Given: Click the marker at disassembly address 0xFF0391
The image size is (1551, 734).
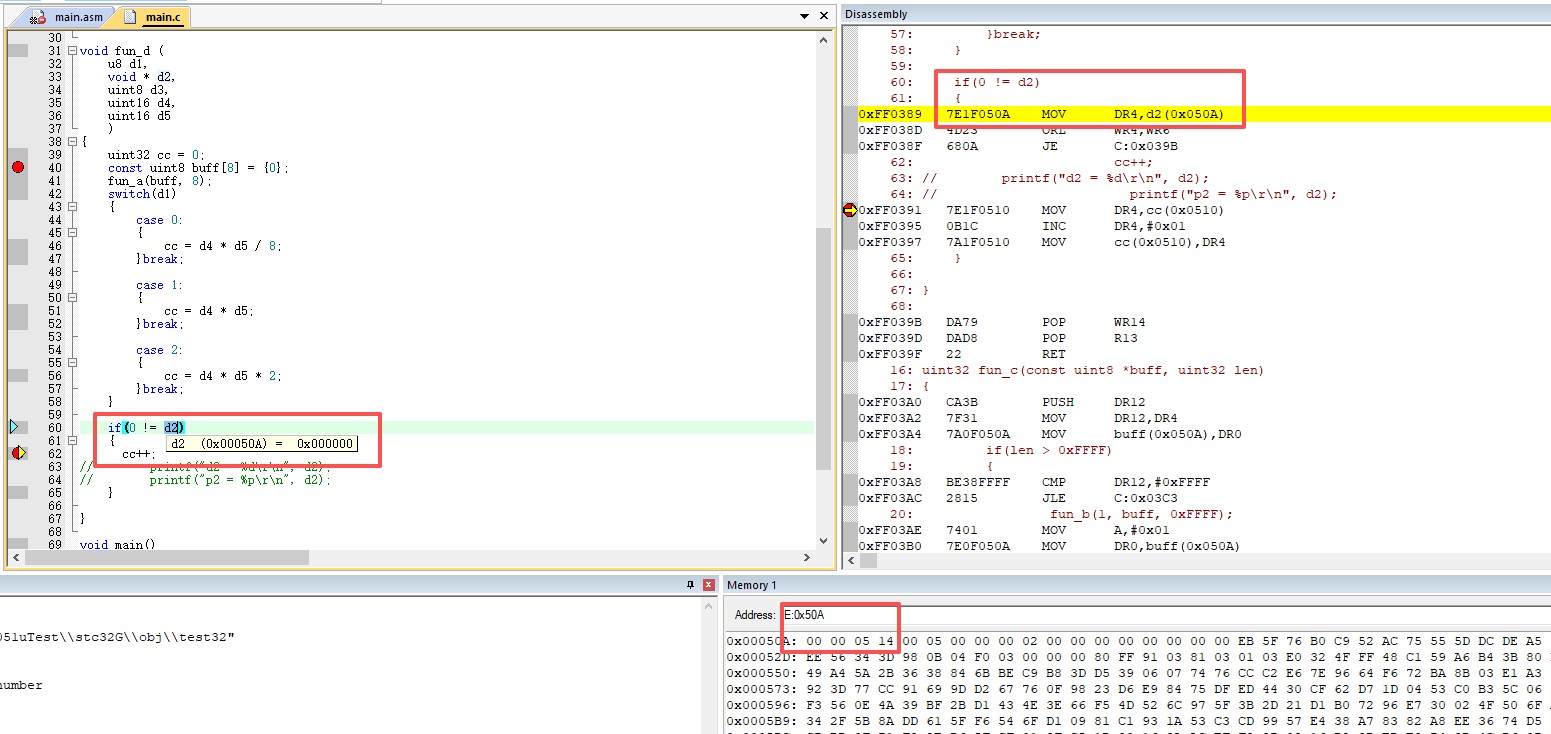Looking at the screenshot, I should point(849,210).
